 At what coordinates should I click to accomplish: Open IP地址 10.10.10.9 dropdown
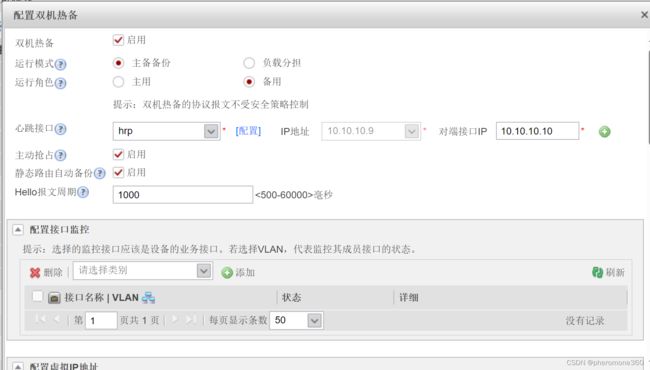pos(411,131)
